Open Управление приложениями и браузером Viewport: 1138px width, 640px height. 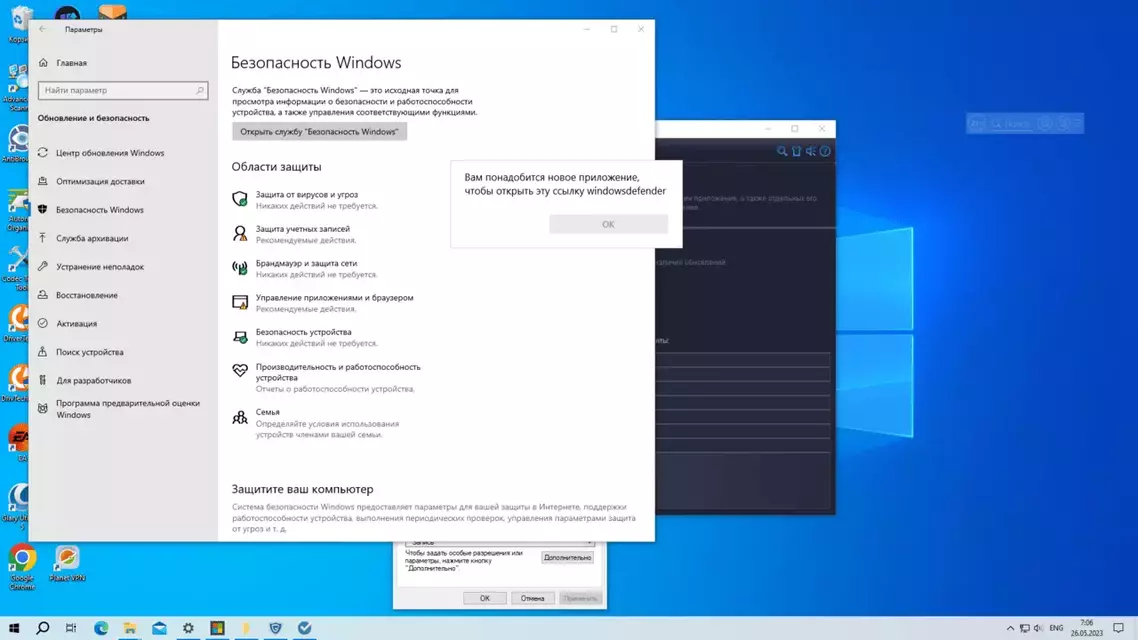[x=334, y=298]
